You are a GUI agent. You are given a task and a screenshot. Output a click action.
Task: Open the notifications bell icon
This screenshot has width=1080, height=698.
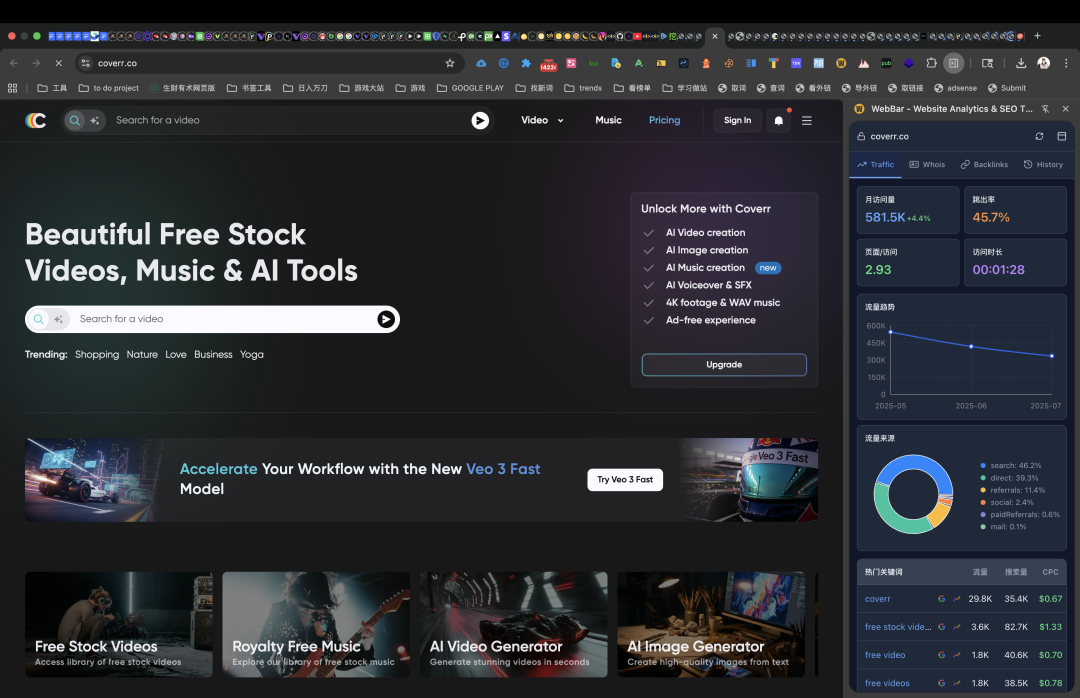pyautogui.click(x=779, y=121)
